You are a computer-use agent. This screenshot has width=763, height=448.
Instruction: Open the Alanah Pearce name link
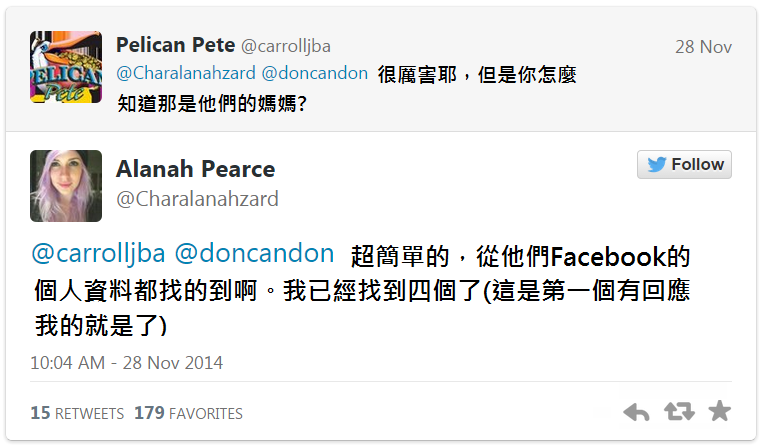click(x=195, y=168)
